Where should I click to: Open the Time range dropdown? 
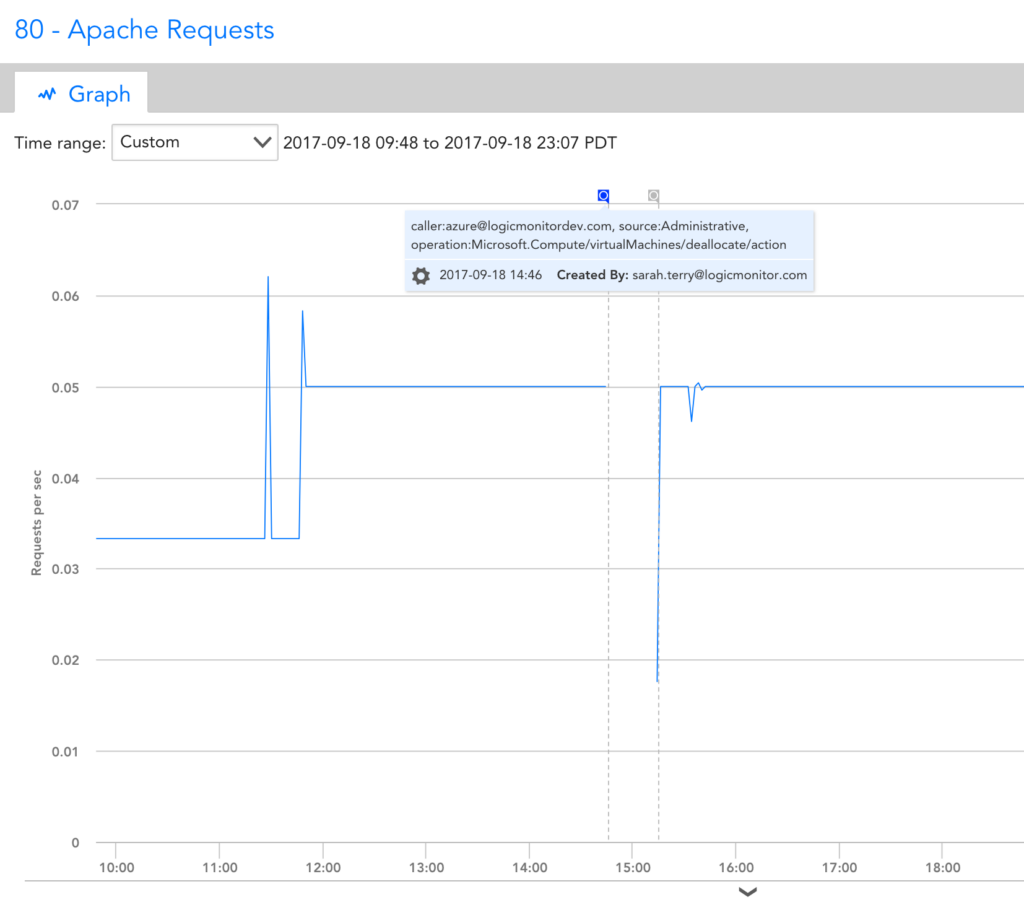click(x=194, y=142)
